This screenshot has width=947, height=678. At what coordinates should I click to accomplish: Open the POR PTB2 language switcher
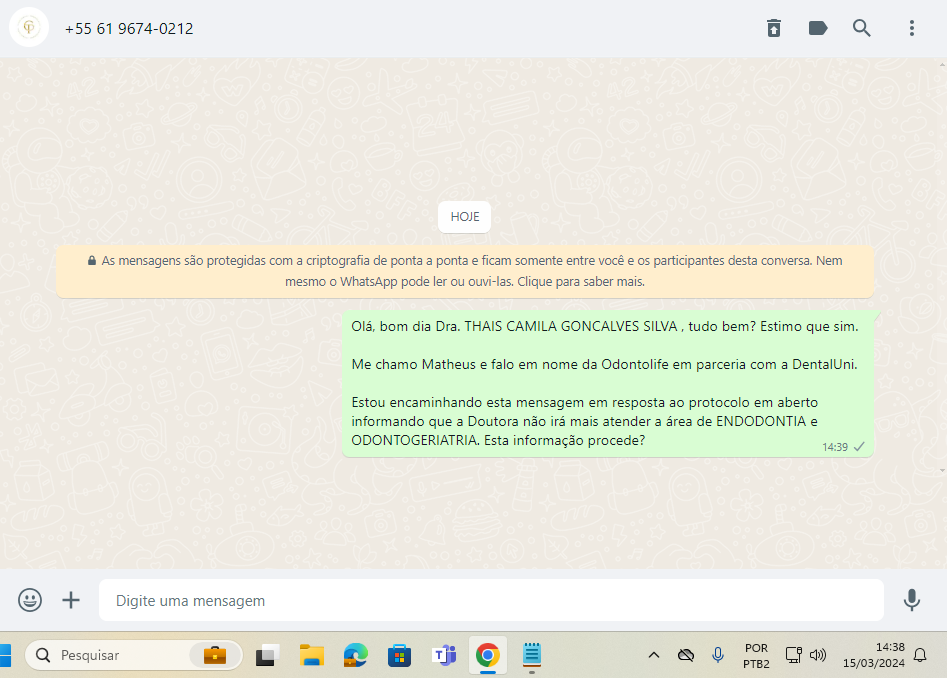[756, 656]
